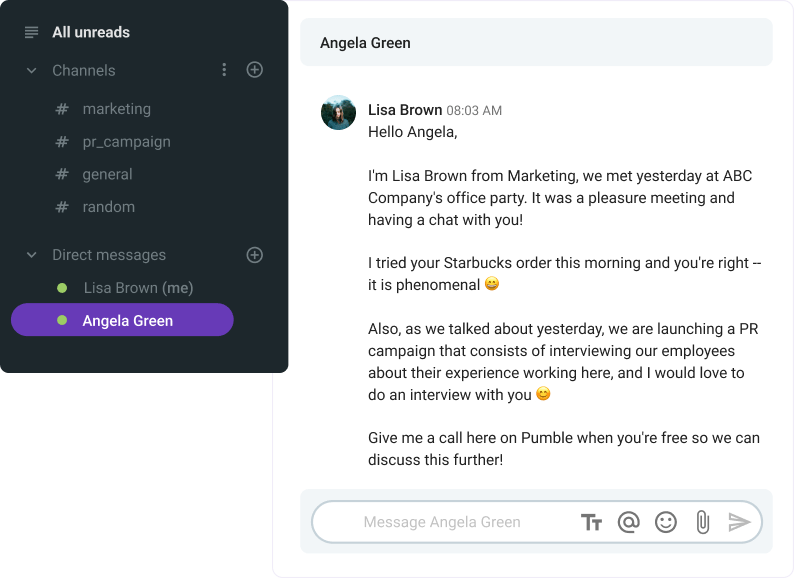This screenshot has width=794, height=578.
Task: Open the emoji picker
Action: point(666,522)
